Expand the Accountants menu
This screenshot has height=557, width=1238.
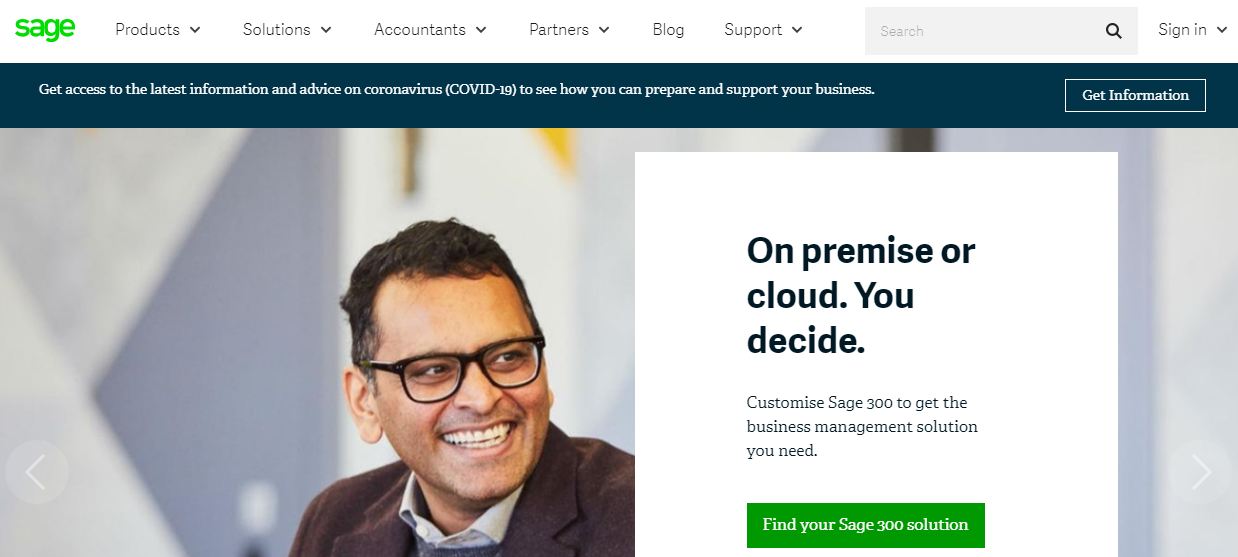coord(430,30)
